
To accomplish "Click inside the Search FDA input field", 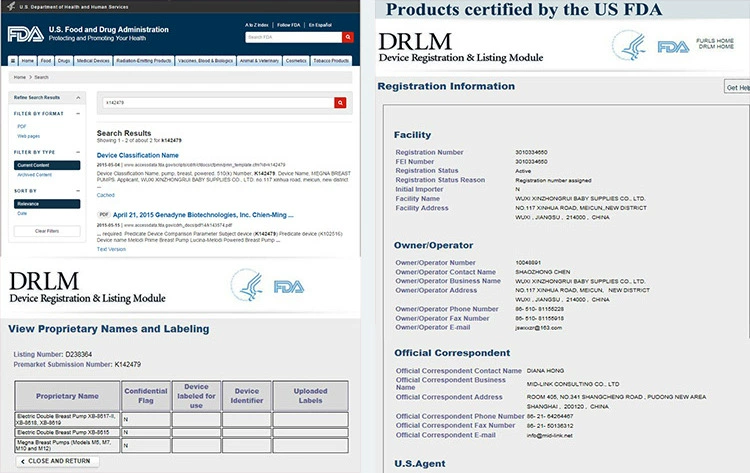I will (x=294, y=37).
